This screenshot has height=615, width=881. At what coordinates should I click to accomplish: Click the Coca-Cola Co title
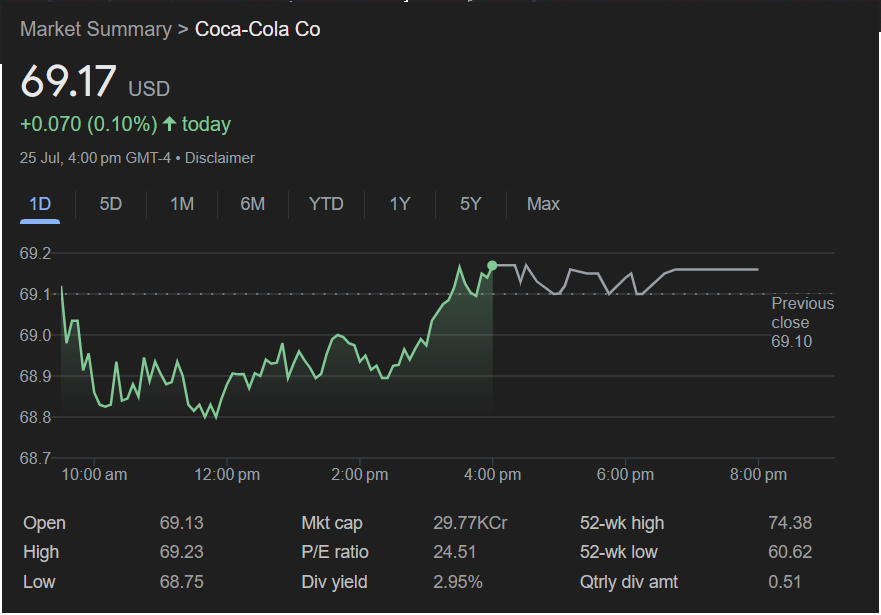click(x=257, y=29)
